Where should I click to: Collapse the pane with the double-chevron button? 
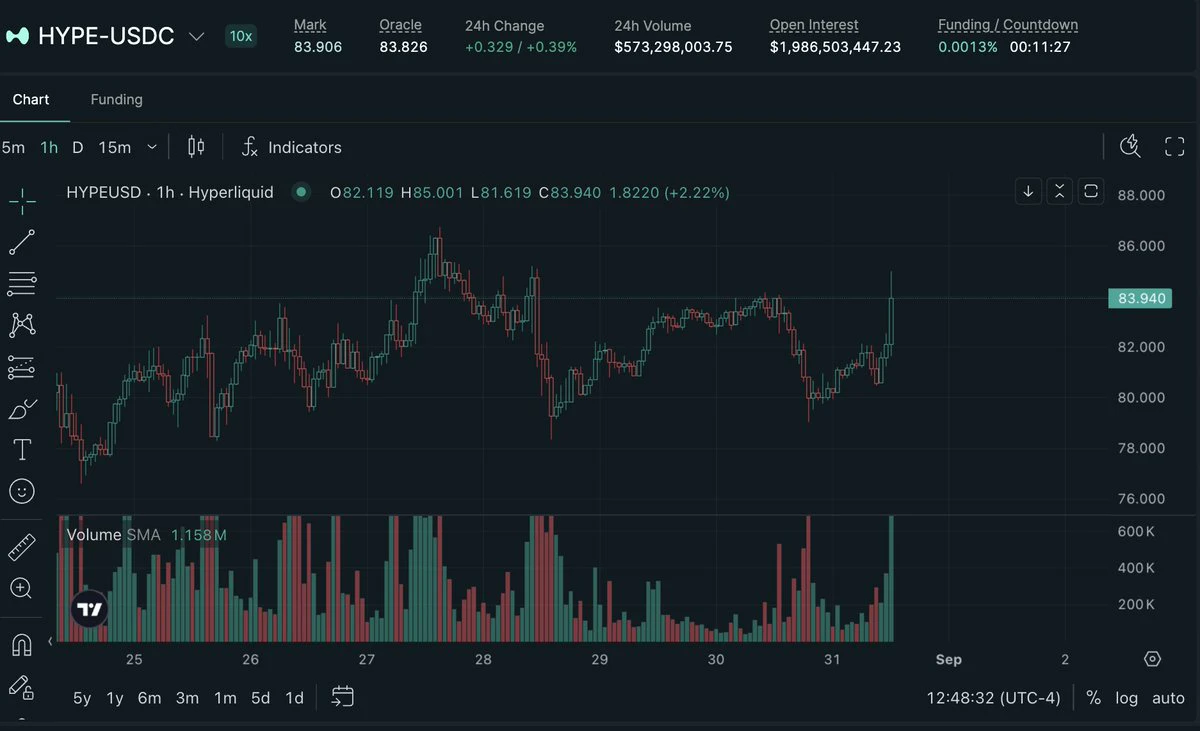tap(1060, 191)
